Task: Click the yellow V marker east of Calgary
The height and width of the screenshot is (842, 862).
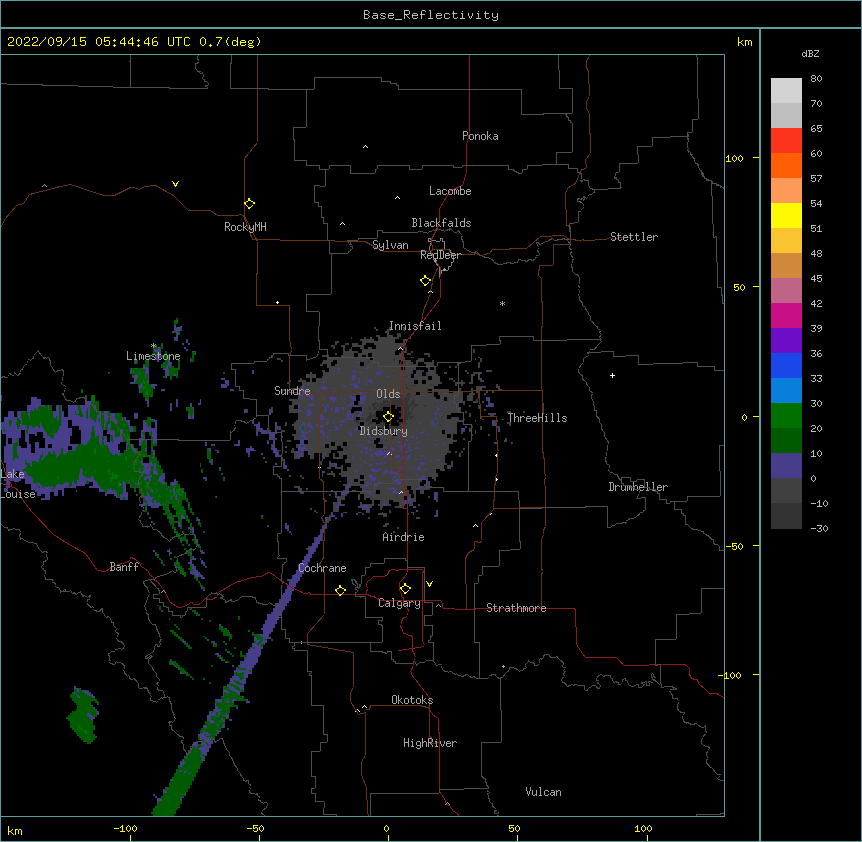Action: [429, 584]
